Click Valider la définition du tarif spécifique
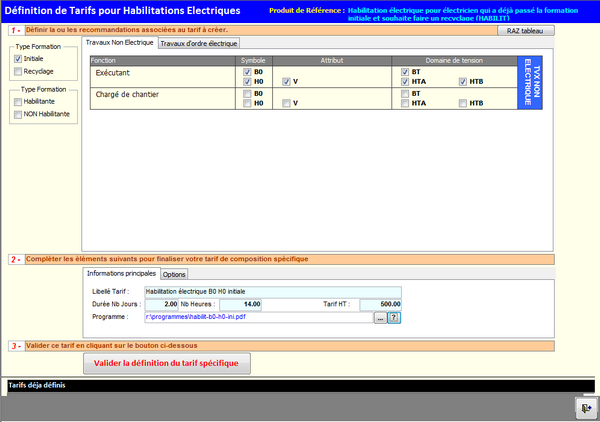600x422 pixels. point(167,363)
